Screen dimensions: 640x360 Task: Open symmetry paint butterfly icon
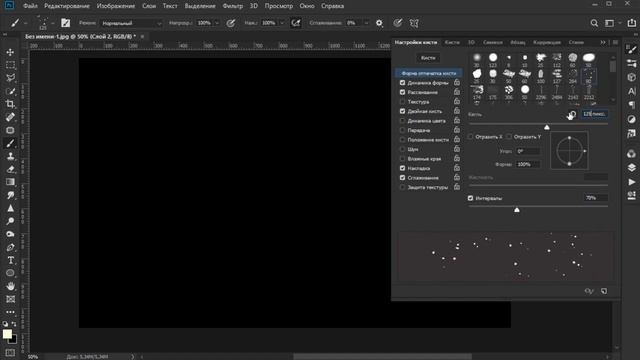[414, 23]
